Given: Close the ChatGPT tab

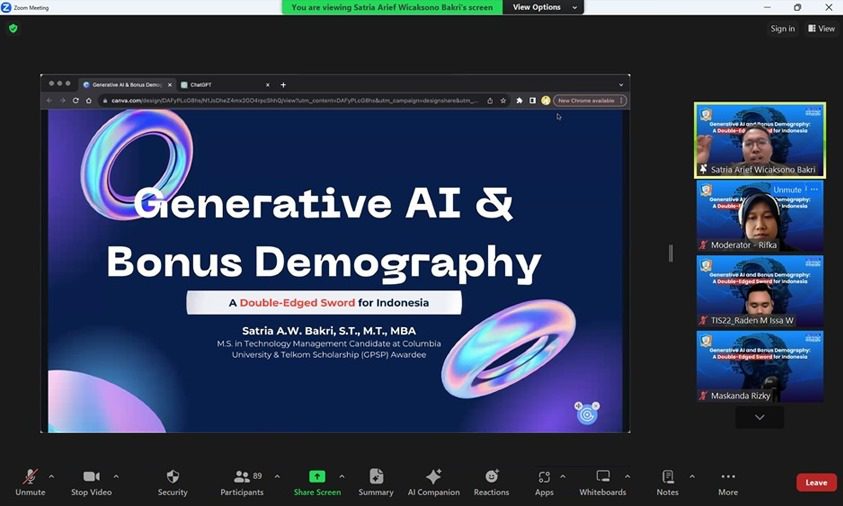Looking at the screenshot, I should click(x=267, y=85).
